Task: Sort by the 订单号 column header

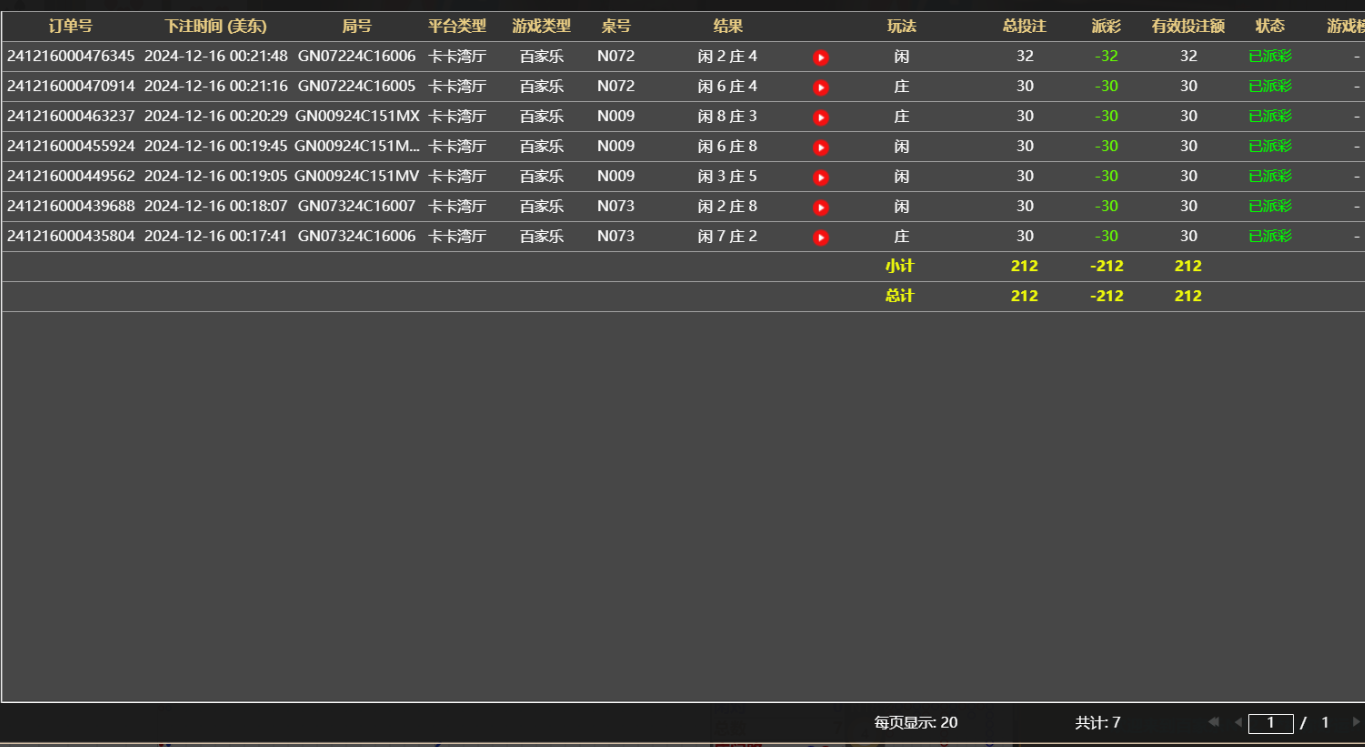Action: 71,26
